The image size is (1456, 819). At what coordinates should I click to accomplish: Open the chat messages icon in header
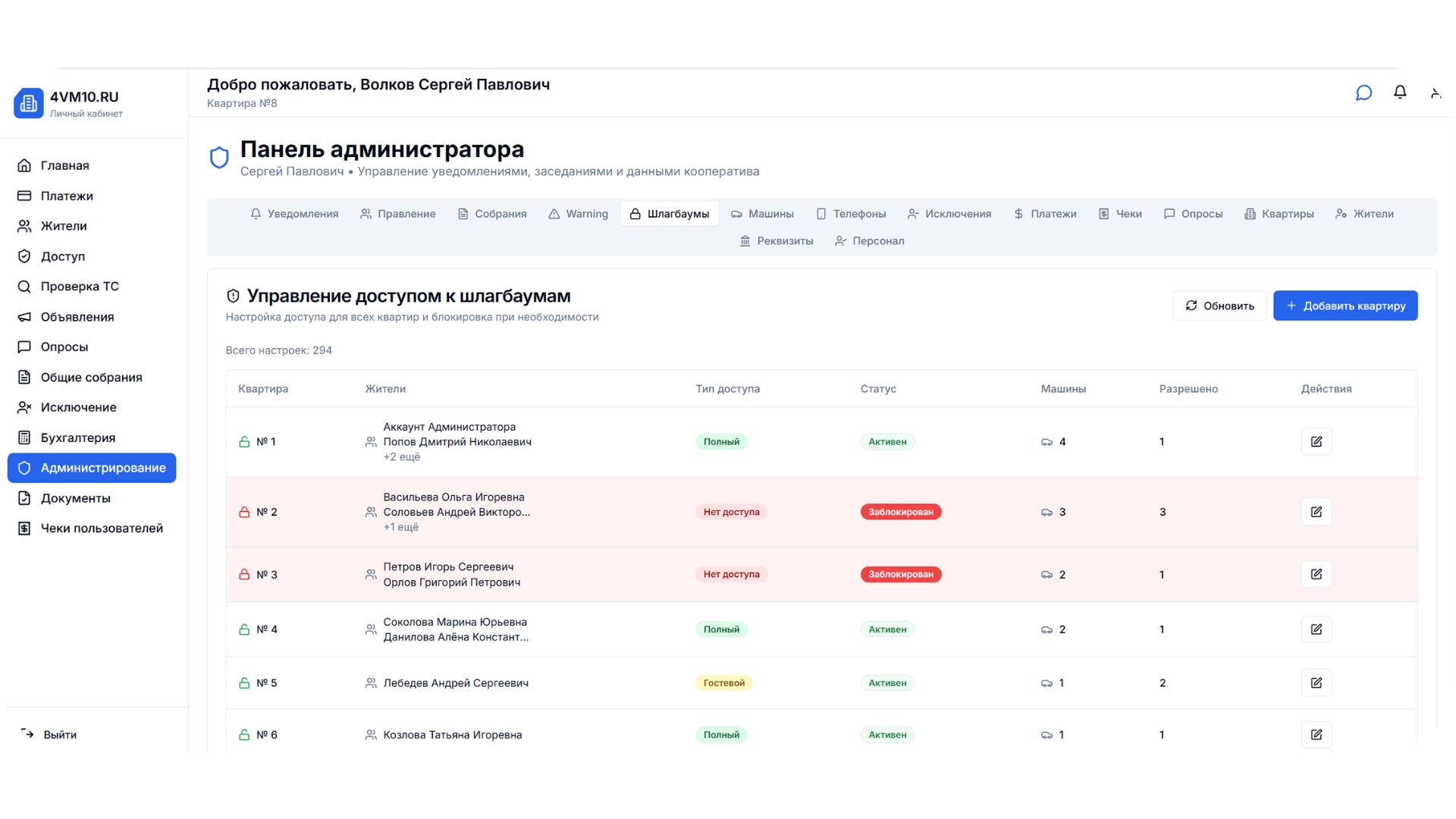pyautogui.click(x=1363, y=93)
